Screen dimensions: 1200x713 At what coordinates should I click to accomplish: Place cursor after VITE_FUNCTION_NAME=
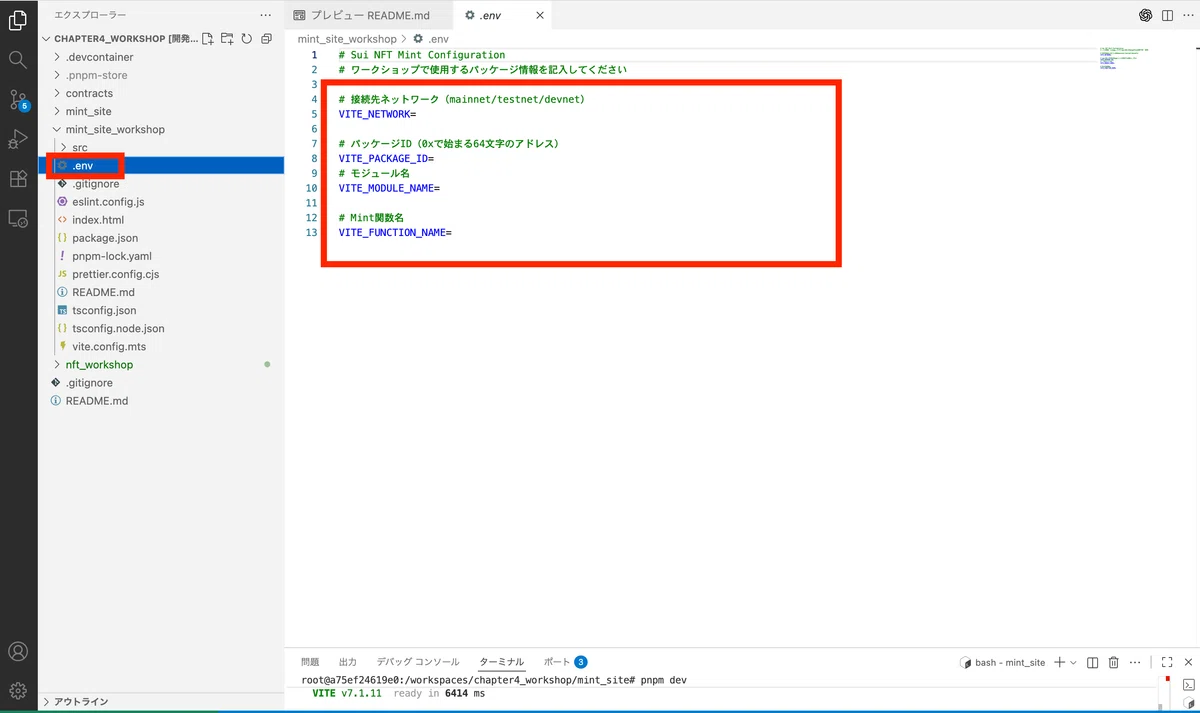(453, 232)
